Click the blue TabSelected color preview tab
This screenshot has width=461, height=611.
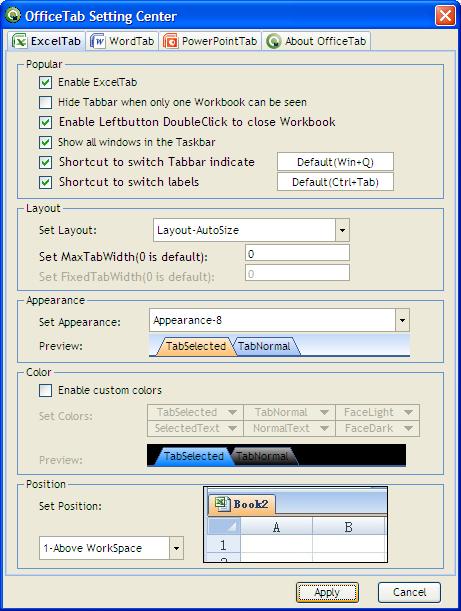pos(193,456)
